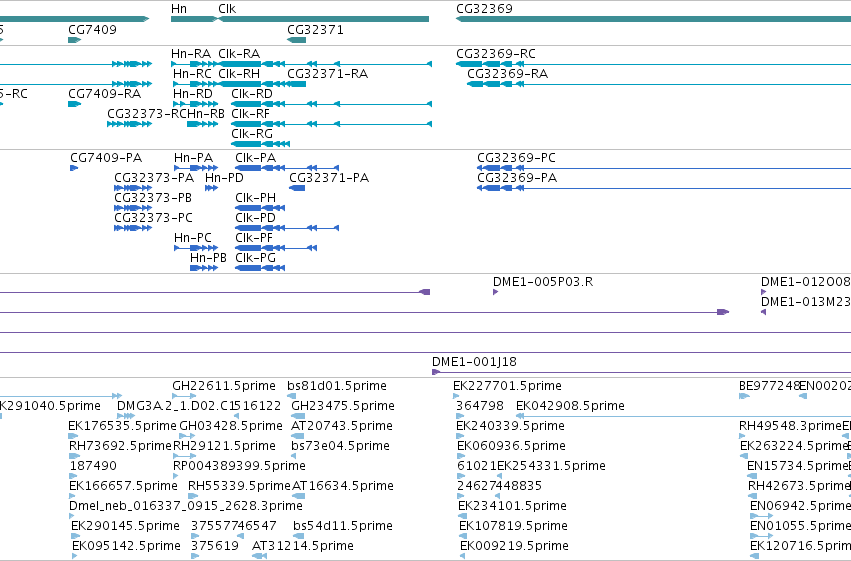The width and height of the screenshot is (851, 561).
Task: Open EST EK095142.5prime
Action: [126, 547]
